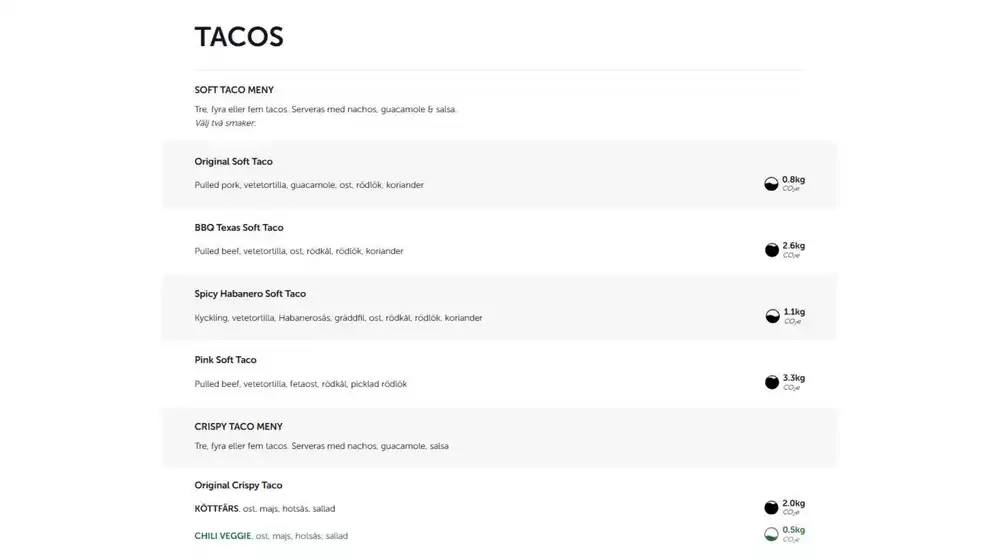Click the 3.3kg CO2e value
The width and height of the screenshot is (988, 560).
click(793, 379)
